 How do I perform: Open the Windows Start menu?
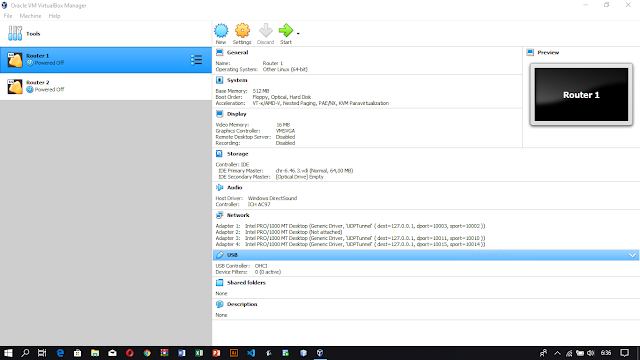8,353
